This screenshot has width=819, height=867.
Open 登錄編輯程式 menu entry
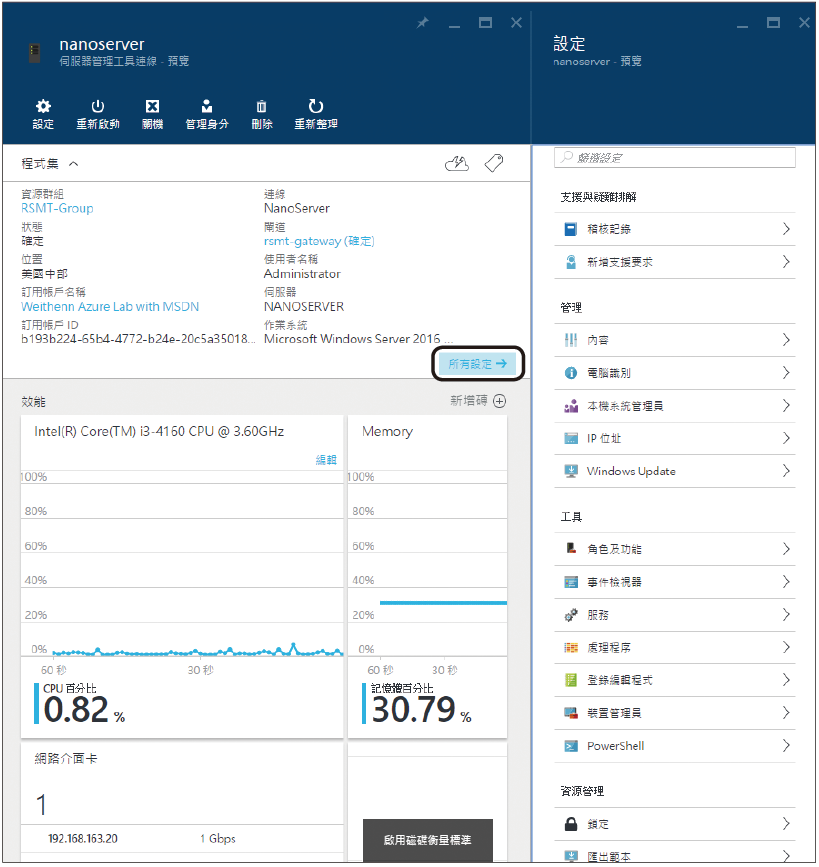[675, 680]
